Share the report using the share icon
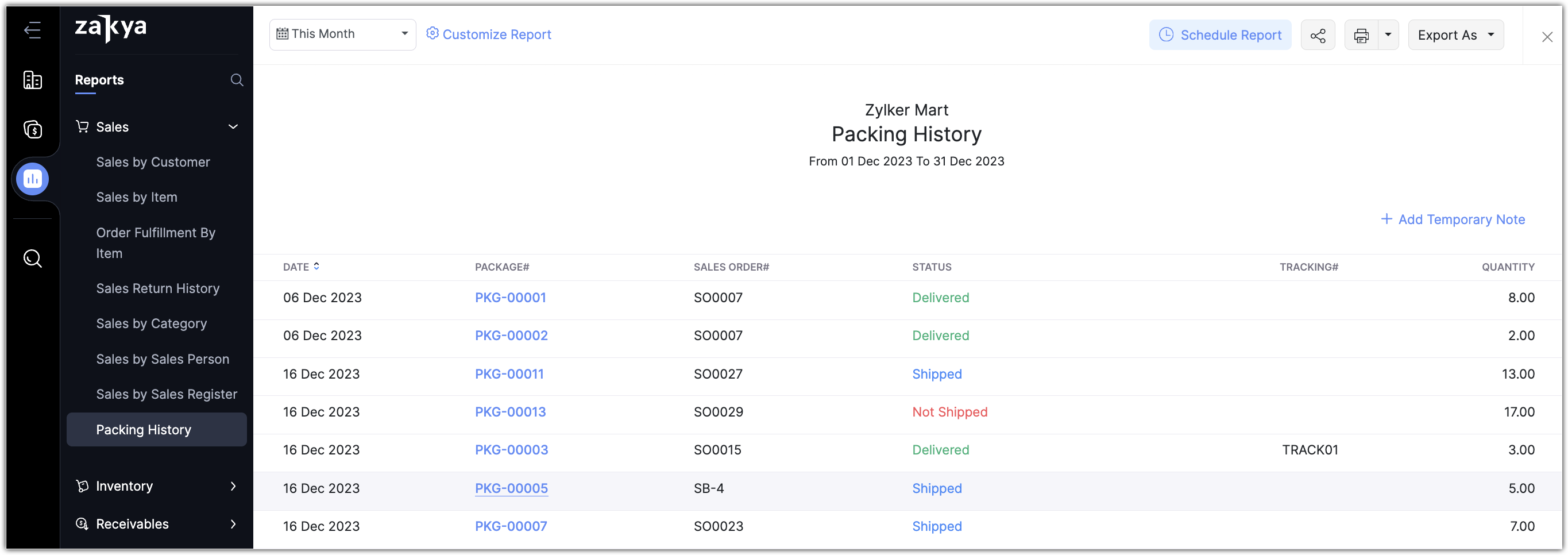 coord(1317,35)
